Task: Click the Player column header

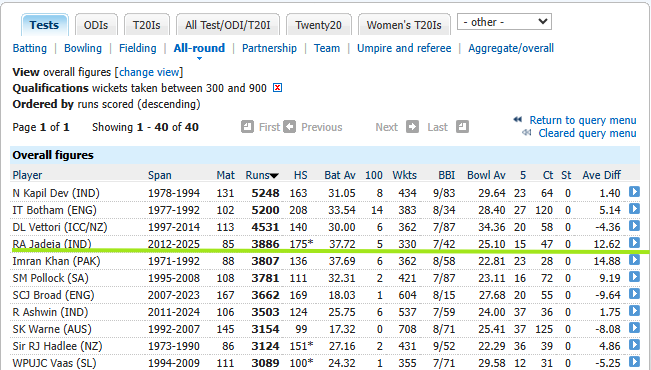Action: pos(27,175)
